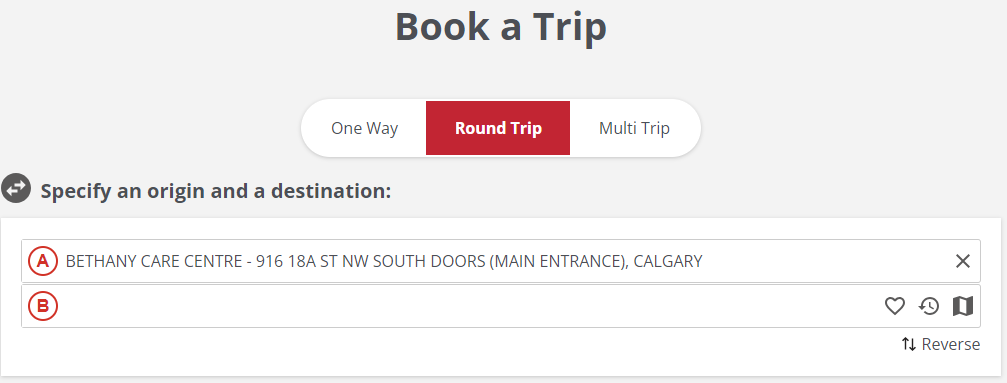This screenshot has height=383, width=1007.
Task: Click the circled A origin marker
Action: point(43,261)
